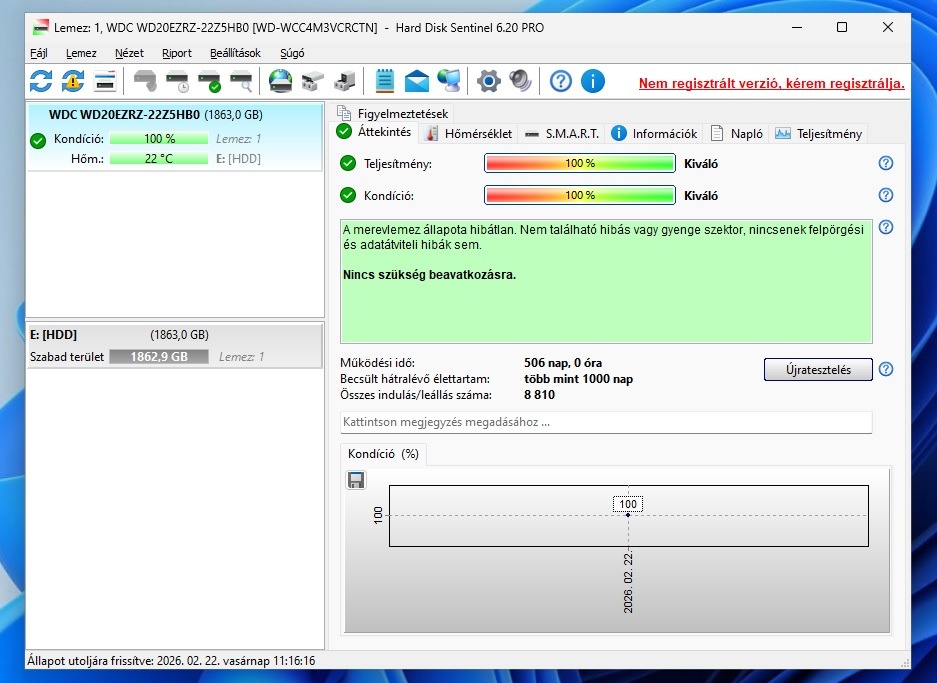Click the refresh-with-warning-triangle toolbar icon
This screenshot has width=937, height=683.
73,81
